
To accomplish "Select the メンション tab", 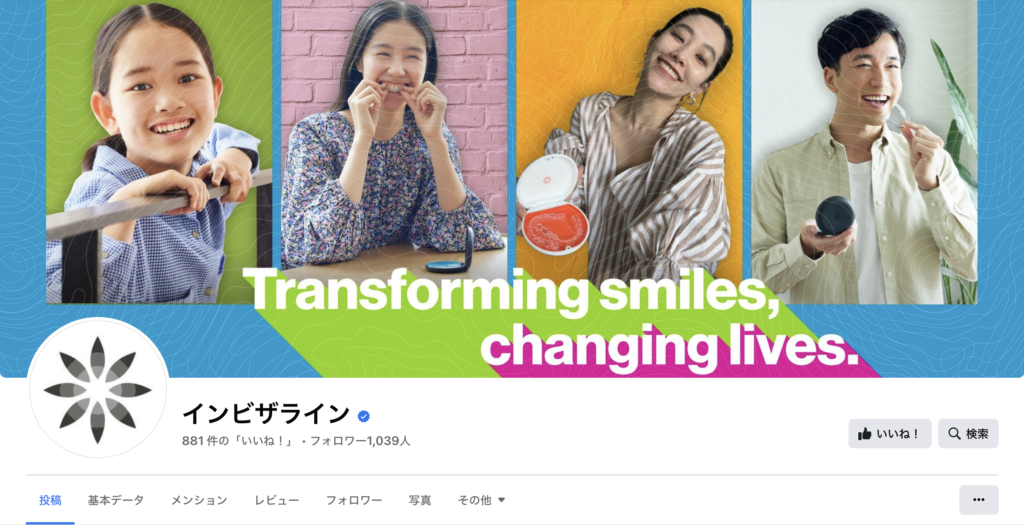I will 199,500.
